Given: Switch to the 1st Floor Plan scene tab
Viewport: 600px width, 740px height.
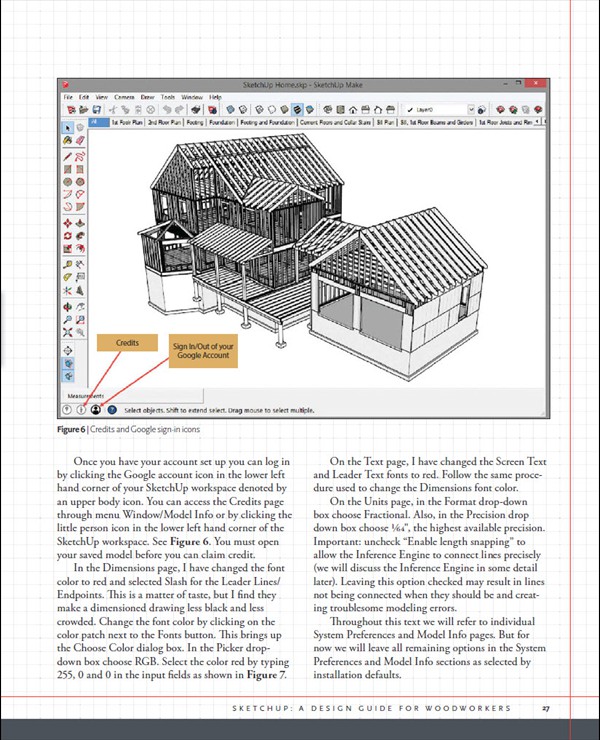Looking at the screenshot, I should (127, 122).
